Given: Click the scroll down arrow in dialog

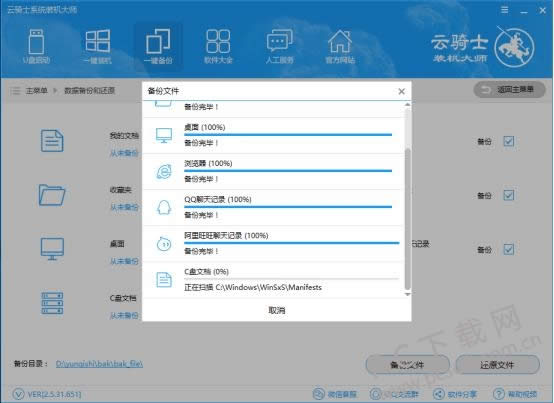Looking at the screenshot, I should click(x=407, y=294).
